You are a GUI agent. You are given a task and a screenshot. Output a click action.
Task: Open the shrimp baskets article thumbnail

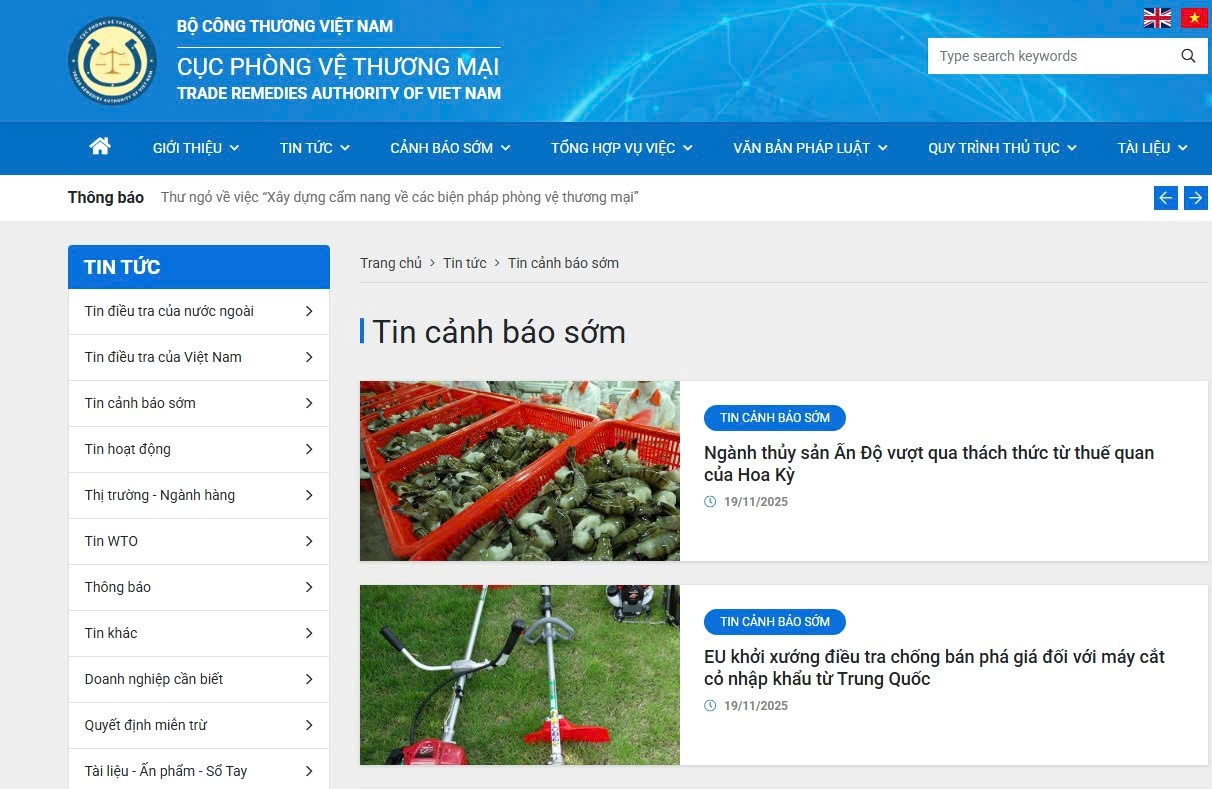(519, 470)
